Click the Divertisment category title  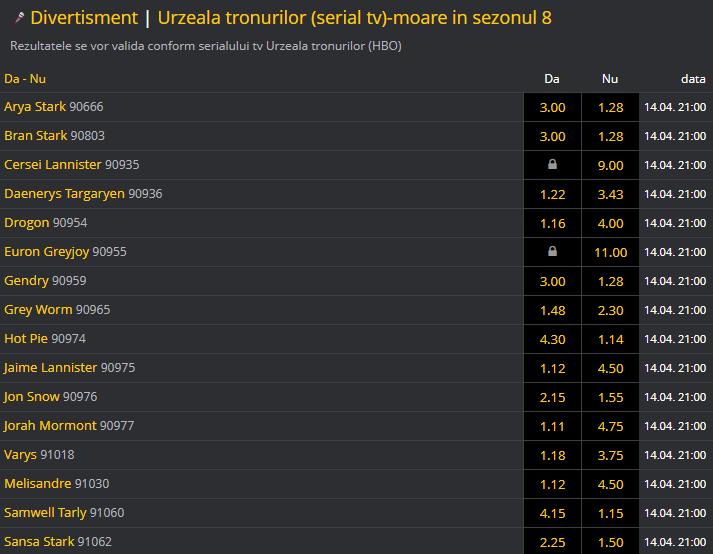pyautogui.click(x=84, y=18)
